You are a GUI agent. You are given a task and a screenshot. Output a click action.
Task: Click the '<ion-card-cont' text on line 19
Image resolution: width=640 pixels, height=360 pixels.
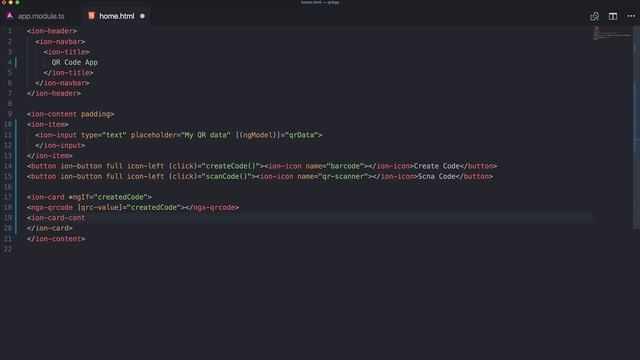56,218
